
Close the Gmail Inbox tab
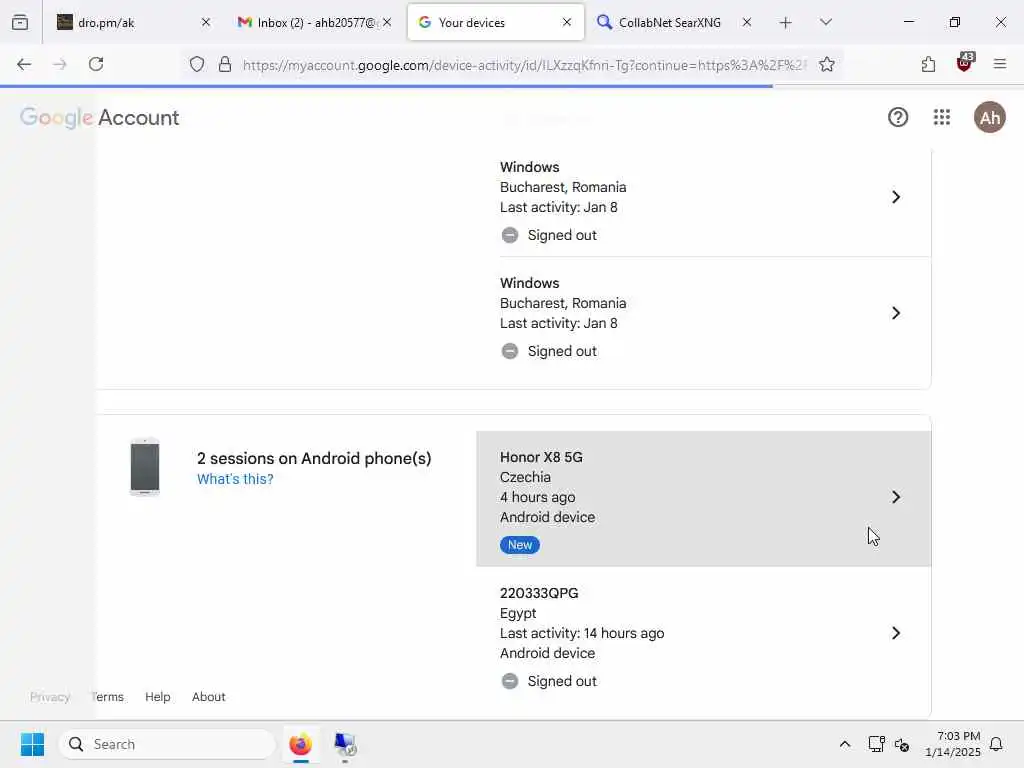(387, 22)
